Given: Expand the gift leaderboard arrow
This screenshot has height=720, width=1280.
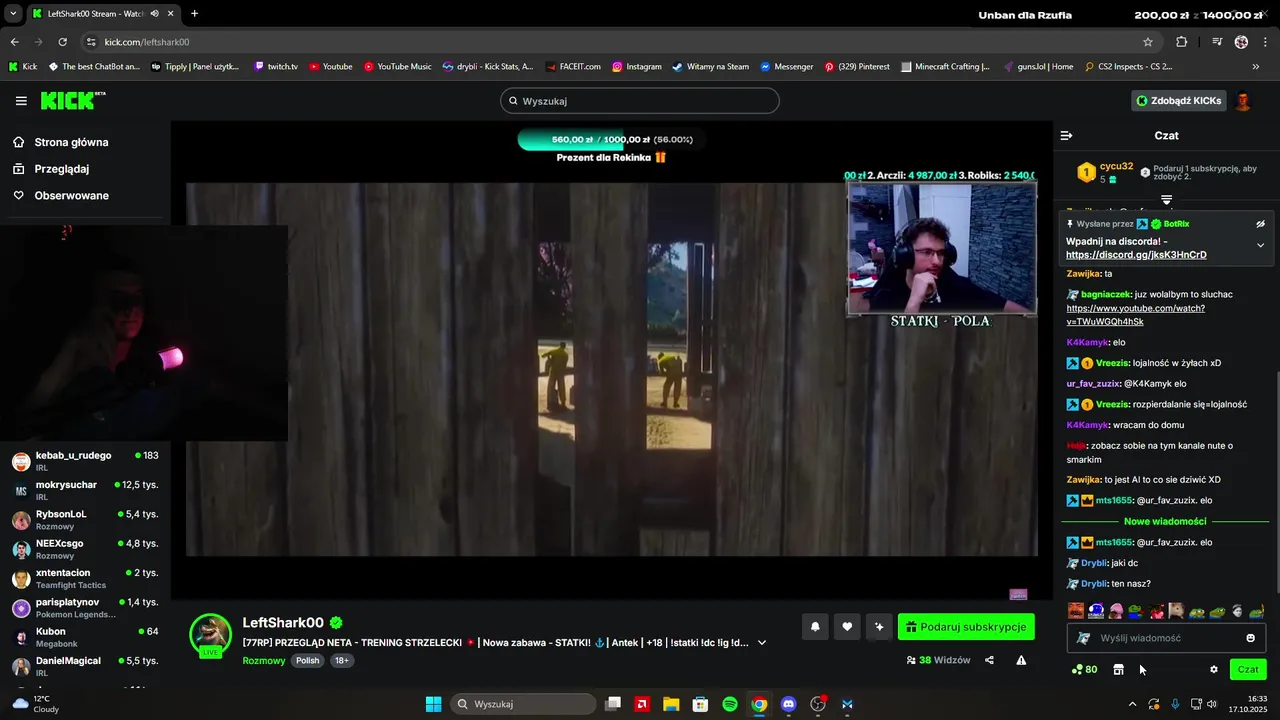Looking at the screenshot, I should 1166,200.
